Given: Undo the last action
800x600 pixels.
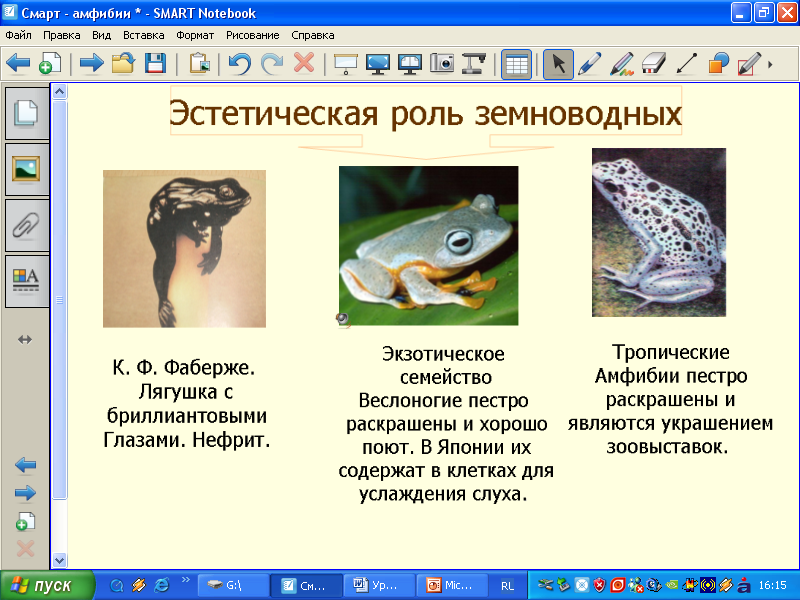Looking at the screenshot, I should click(240, 64).
